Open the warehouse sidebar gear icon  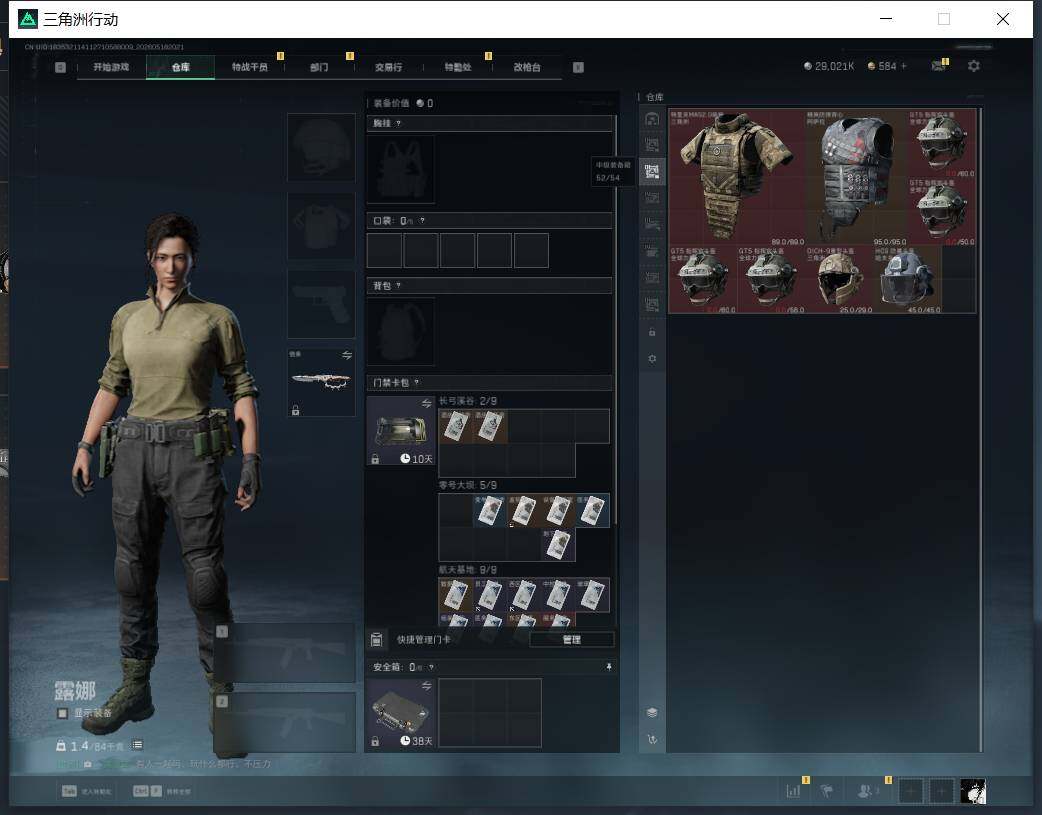click(x=652, y=358)
